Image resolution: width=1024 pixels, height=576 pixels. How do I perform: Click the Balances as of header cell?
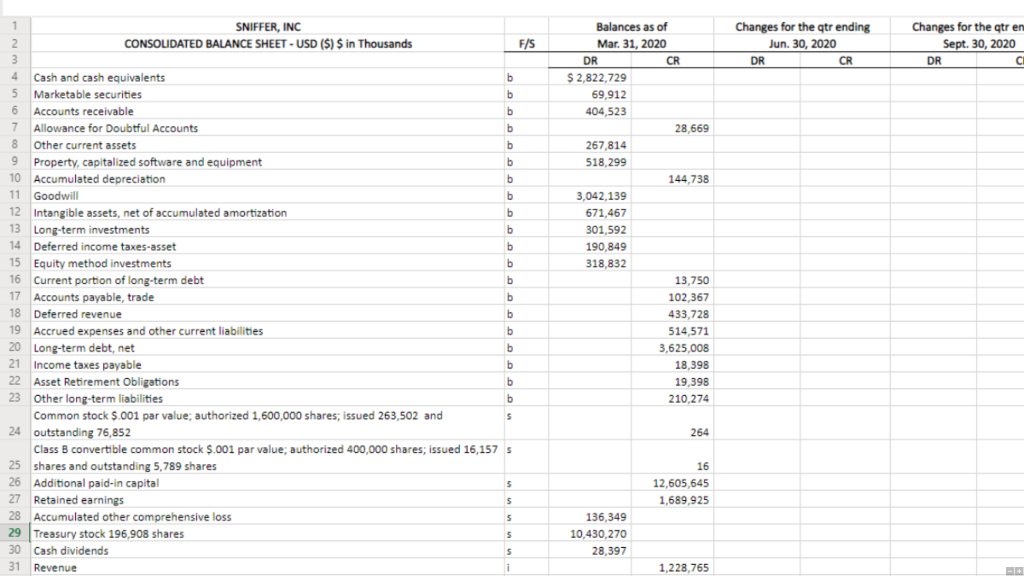tap(632, 26)
